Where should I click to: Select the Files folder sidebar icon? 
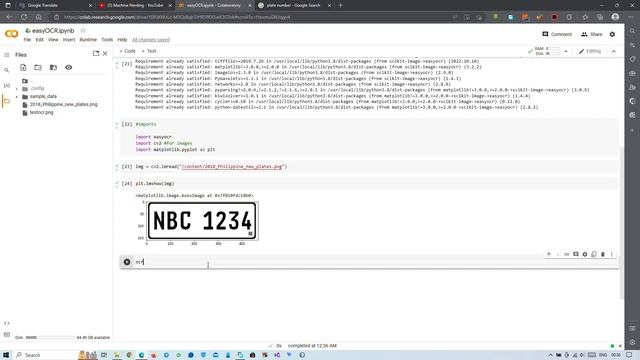[x=7, y=101]
